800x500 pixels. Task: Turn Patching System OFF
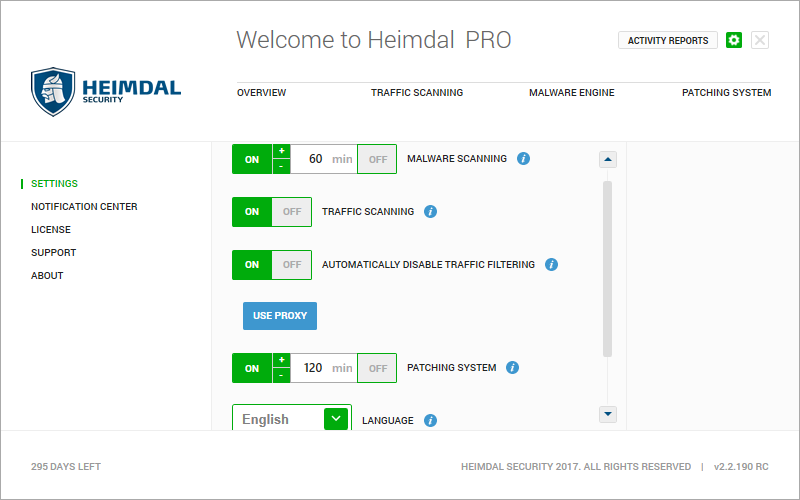(x=377, y=368)
